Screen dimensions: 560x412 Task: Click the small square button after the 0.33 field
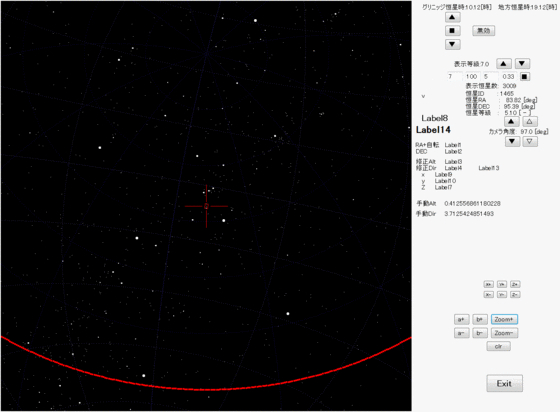pos(524,76)
